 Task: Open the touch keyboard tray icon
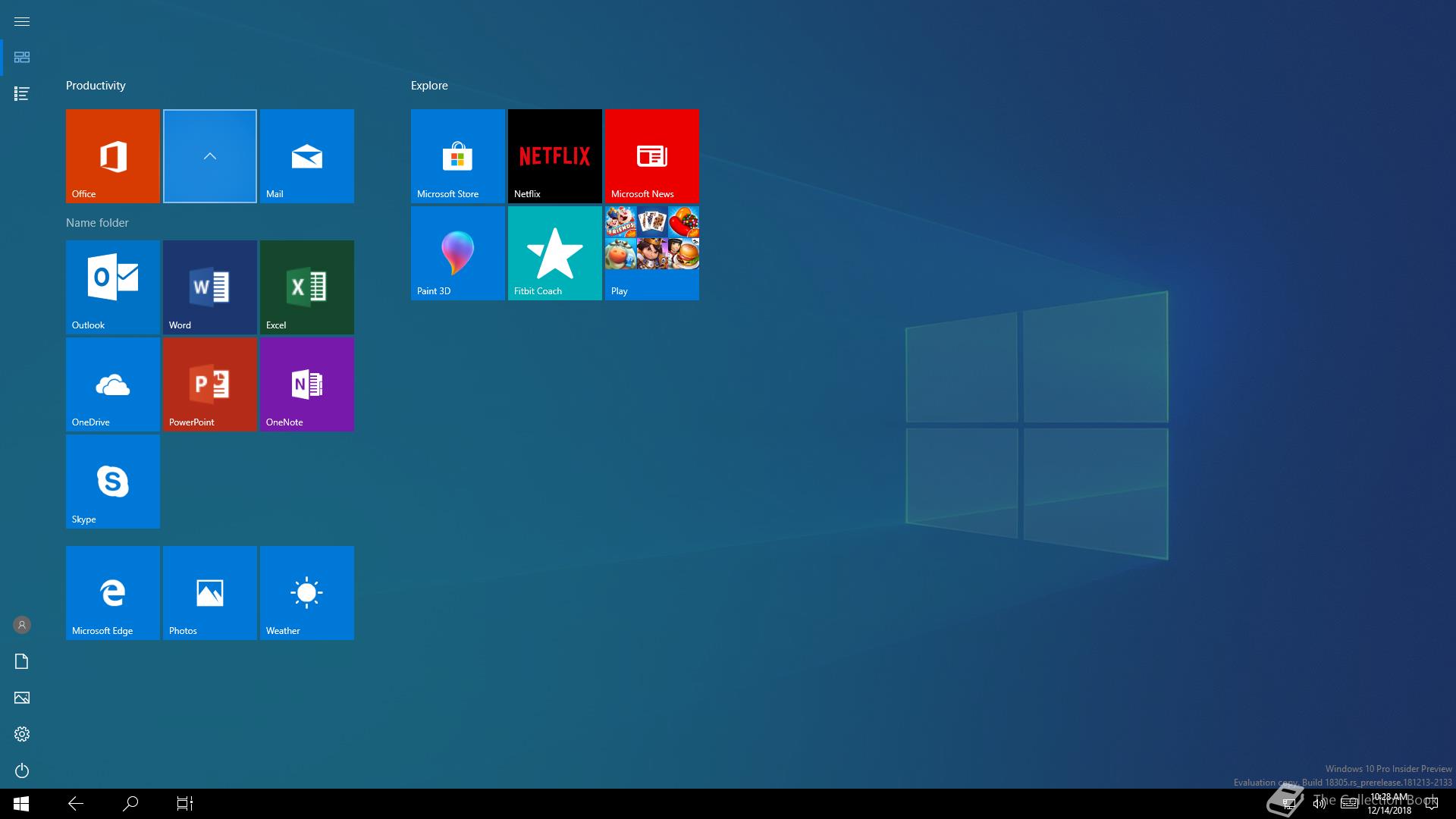(x=1349, y=804)
